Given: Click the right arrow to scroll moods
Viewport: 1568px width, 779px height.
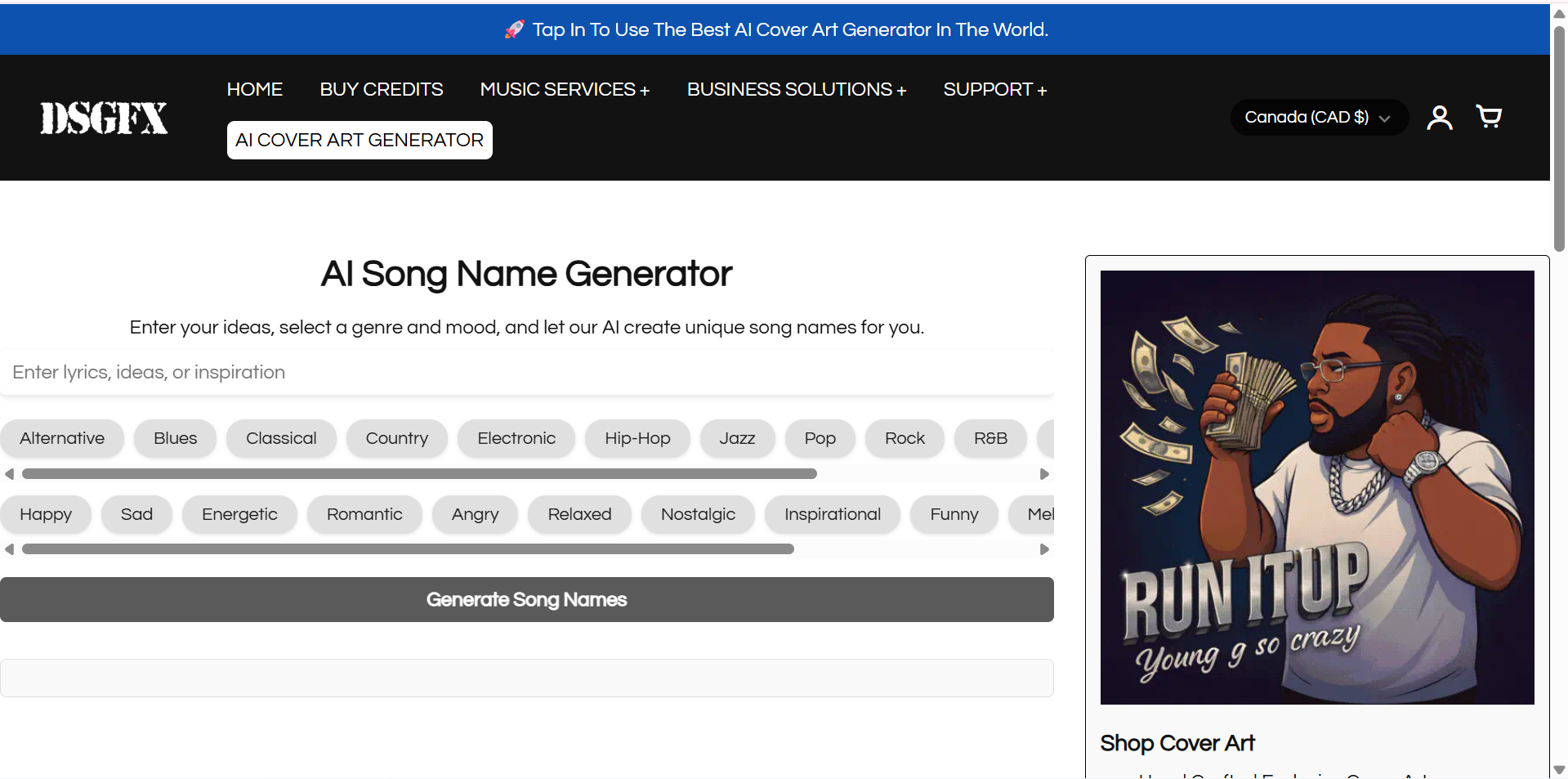Looking at the screenshot, I should click(x=1044, y=548).
